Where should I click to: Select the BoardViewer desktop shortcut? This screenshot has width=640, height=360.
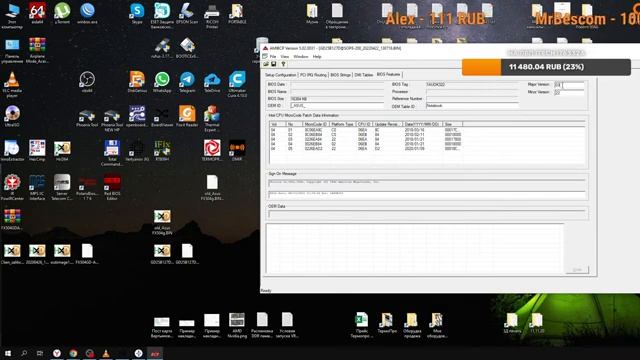point(162,117)
